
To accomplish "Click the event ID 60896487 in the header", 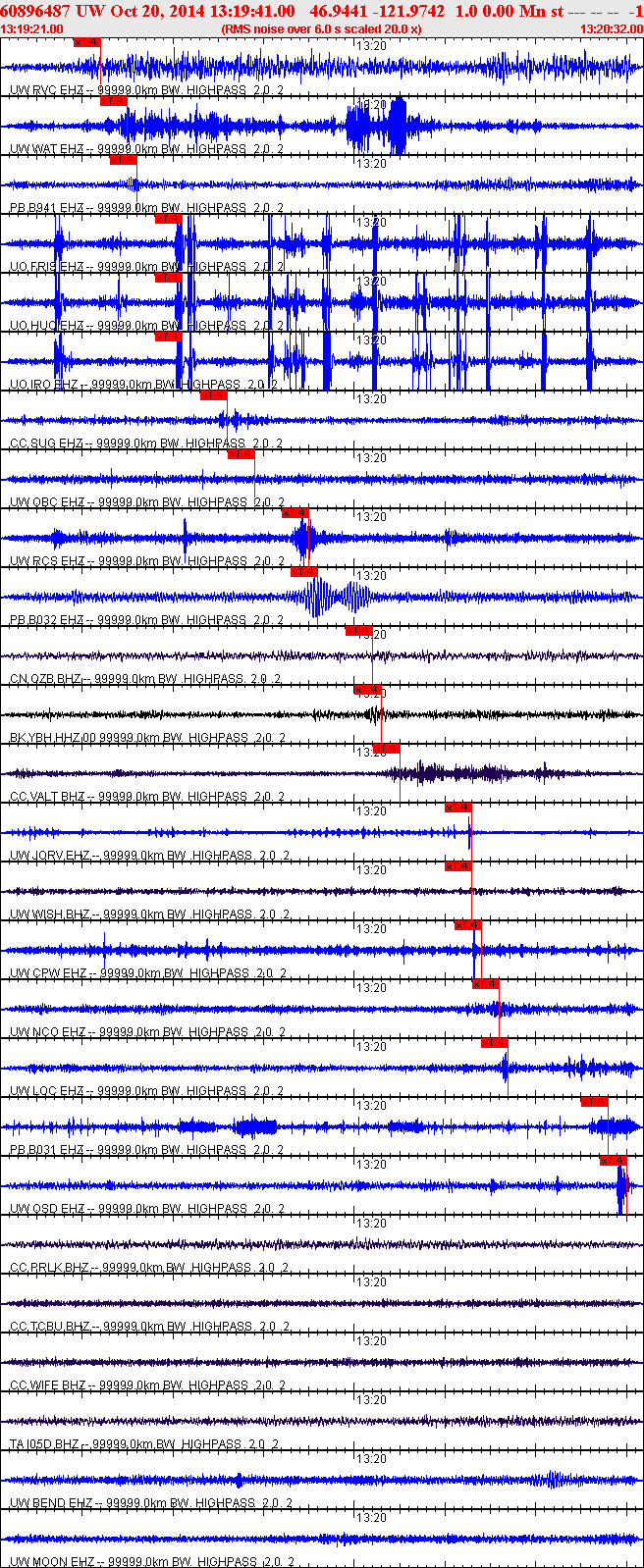I will pyautogui.click(x=35, y=11).
